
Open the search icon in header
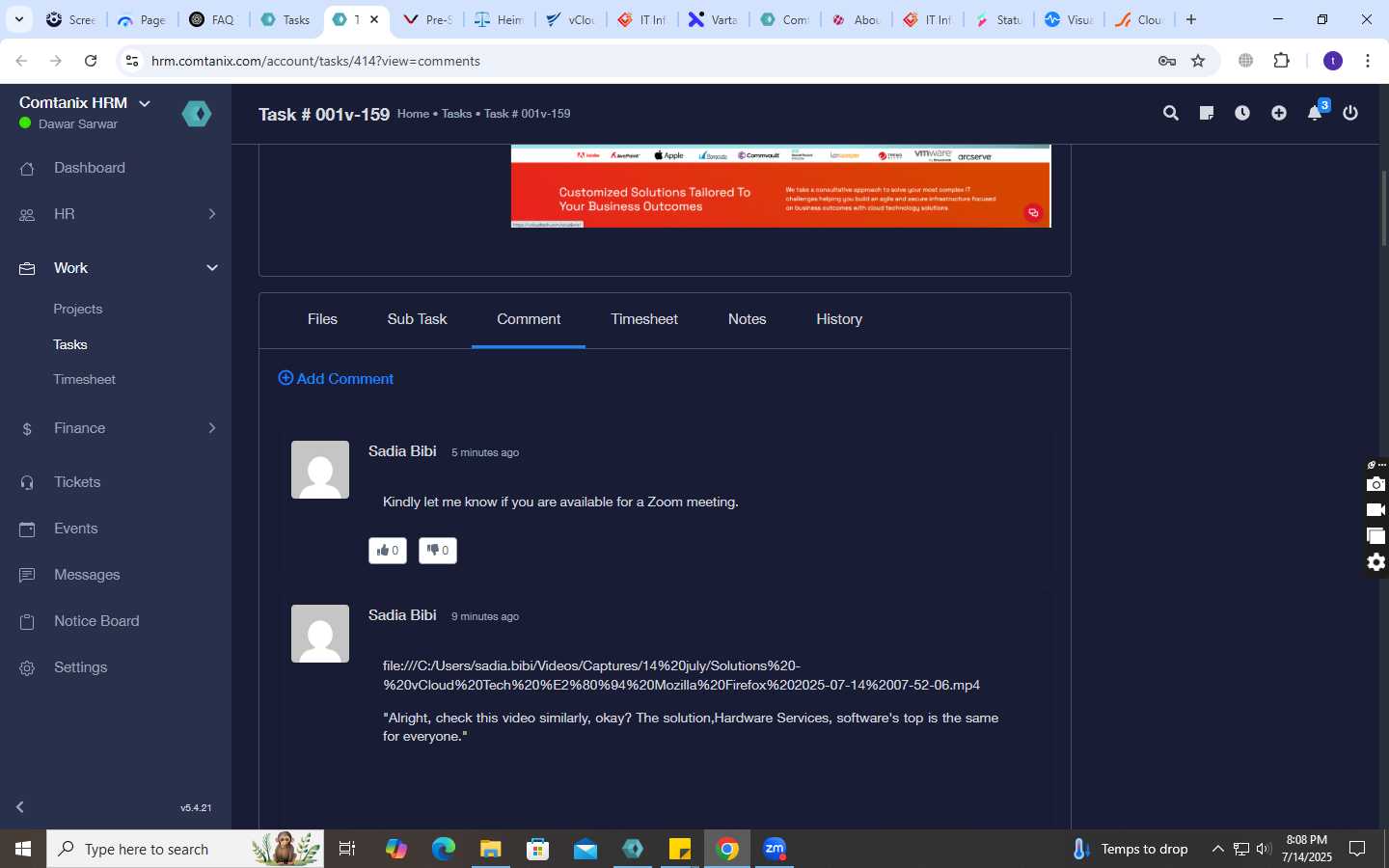click(x=1171, y=113)
